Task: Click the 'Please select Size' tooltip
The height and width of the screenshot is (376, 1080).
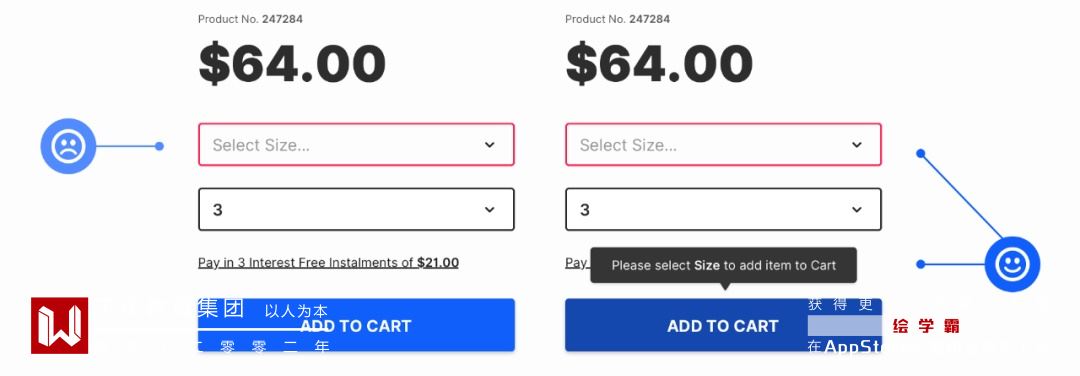Action: (723, 265)
